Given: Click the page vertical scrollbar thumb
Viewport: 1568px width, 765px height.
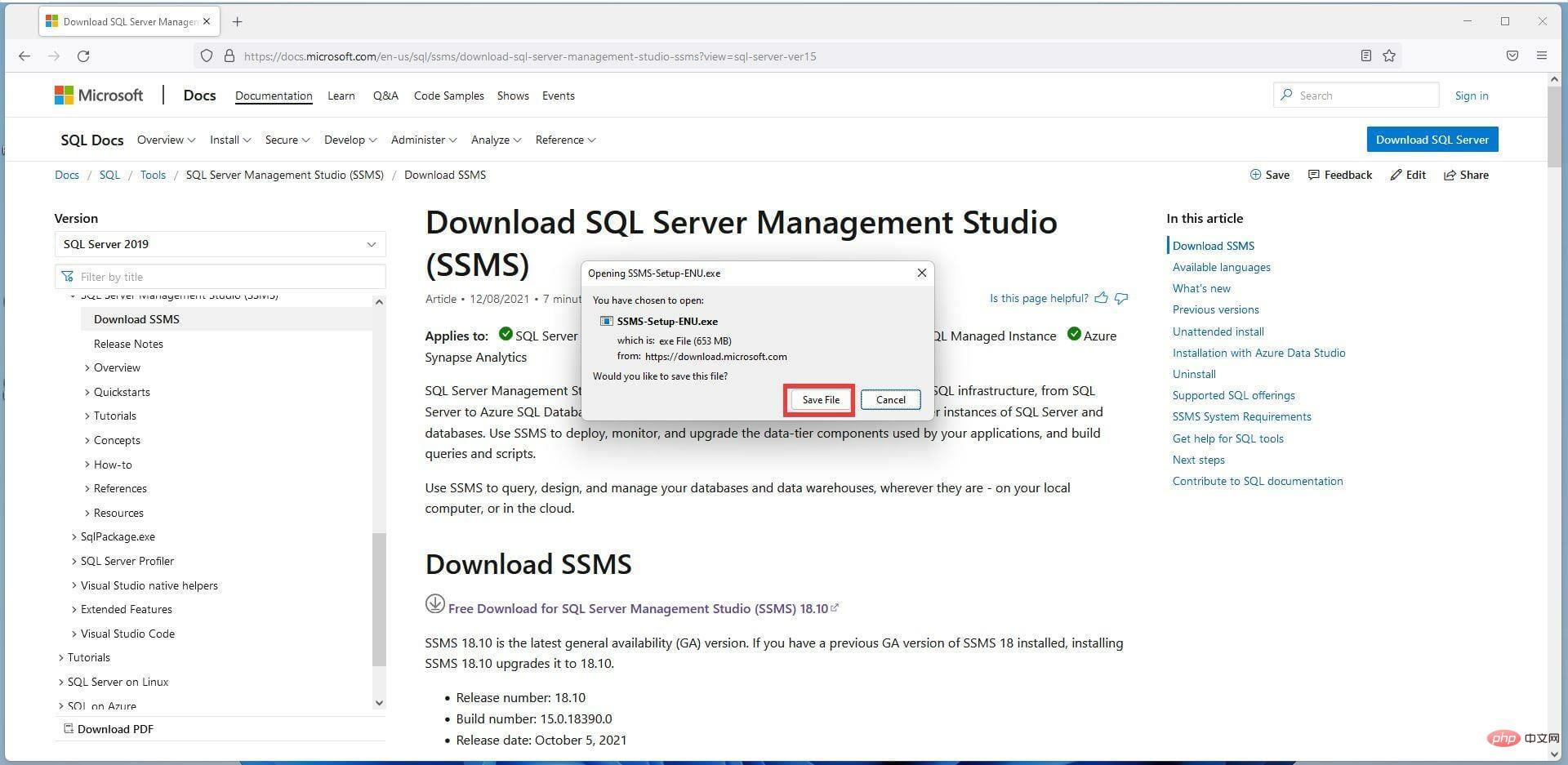Looking at the screenshot, I should click(1554, 126).
